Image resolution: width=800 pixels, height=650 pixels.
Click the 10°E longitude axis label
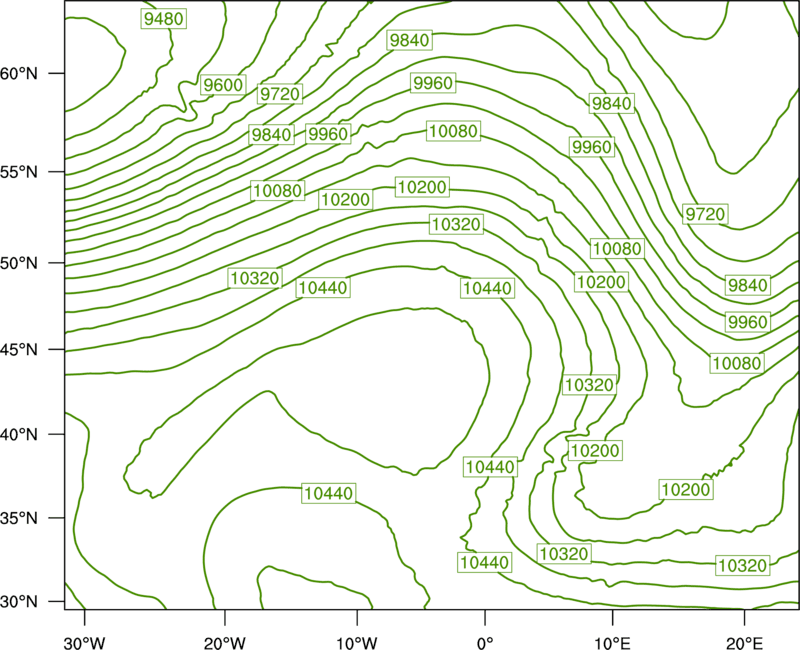[612, 643]
